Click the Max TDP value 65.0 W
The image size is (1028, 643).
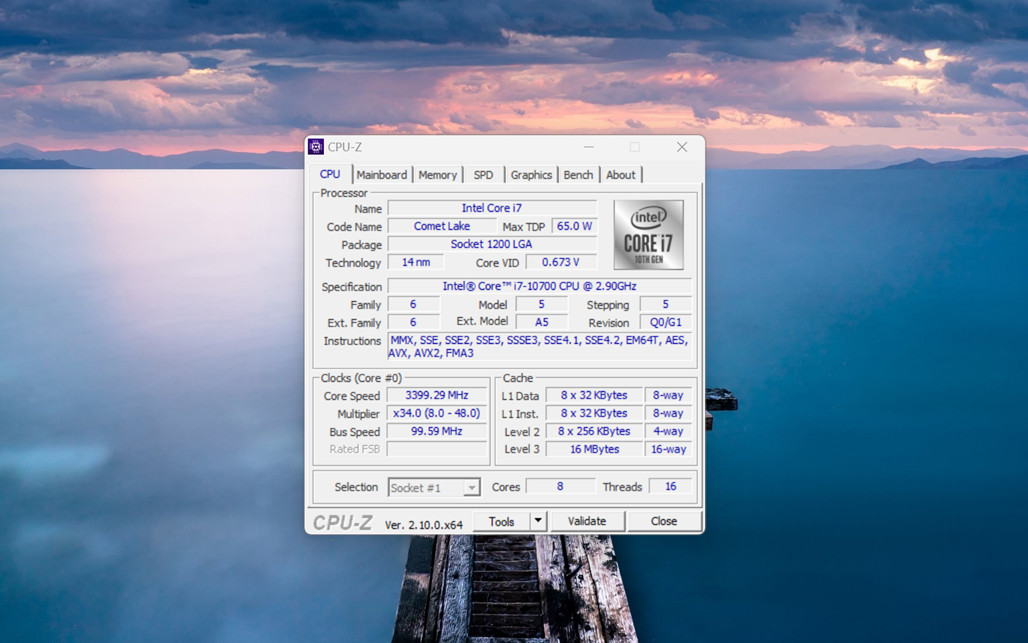pyautogui.click(x=574, y=226)
